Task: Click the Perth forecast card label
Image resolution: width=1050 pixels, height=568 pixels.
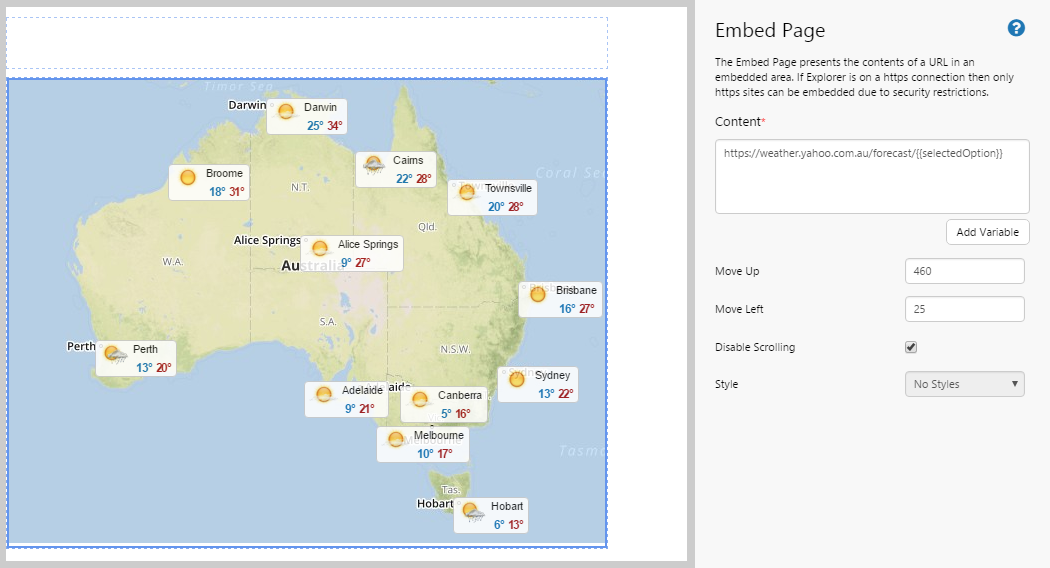Action: tap(145, 349)
